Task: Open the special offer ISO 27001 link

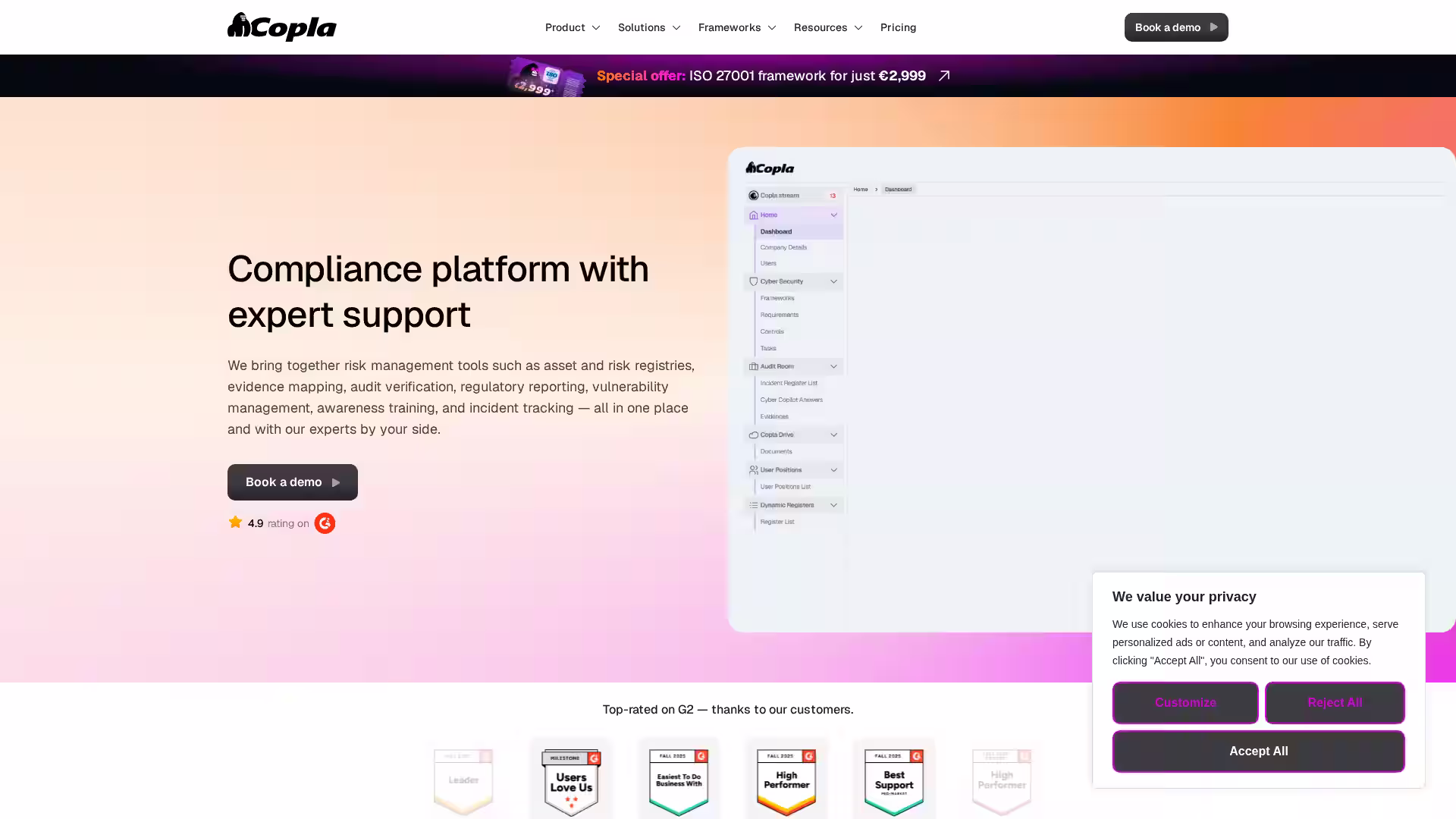Action: [x=761, y=76]
